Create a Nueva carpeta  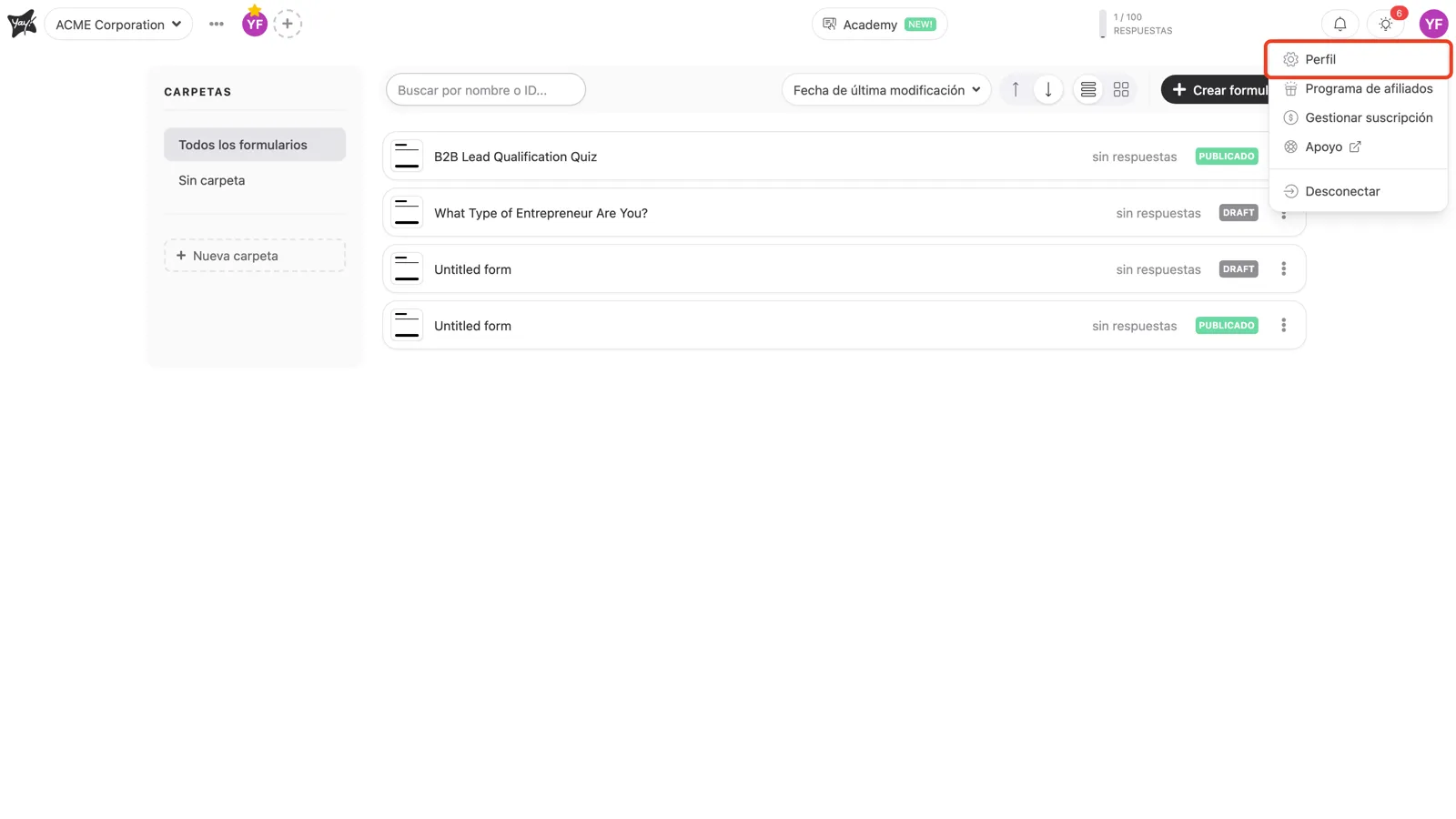pos(255,256)
